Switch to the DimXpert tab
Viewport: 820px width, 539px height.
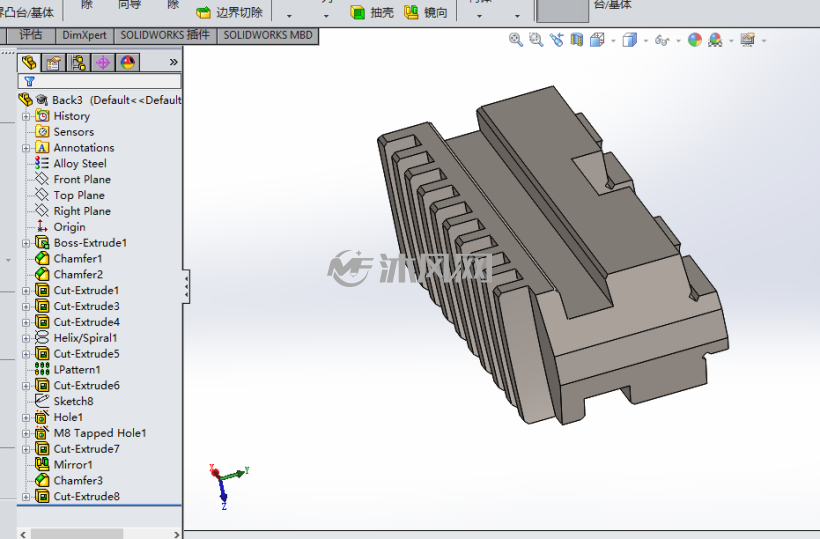pyautogui.click(x=84, y=35)
